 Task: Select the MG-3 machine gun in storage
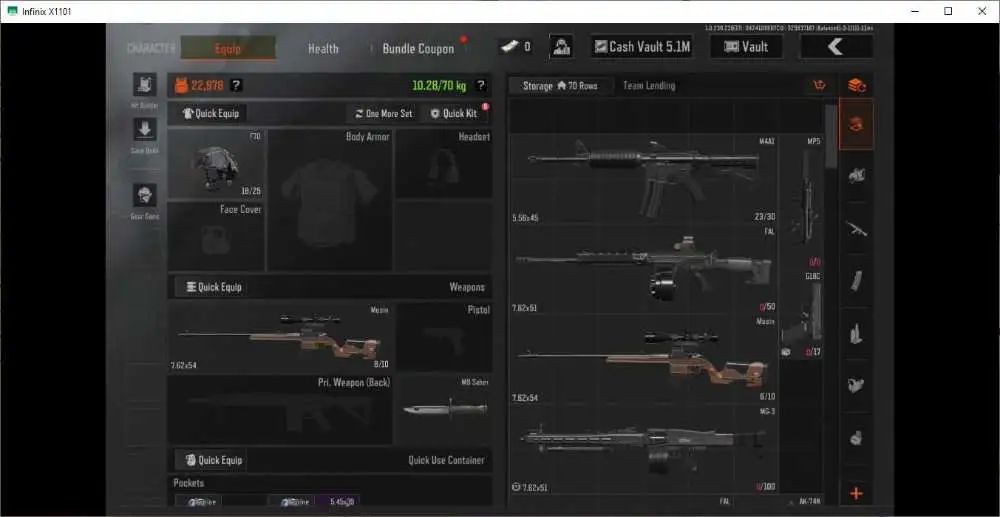click(643, 449)
